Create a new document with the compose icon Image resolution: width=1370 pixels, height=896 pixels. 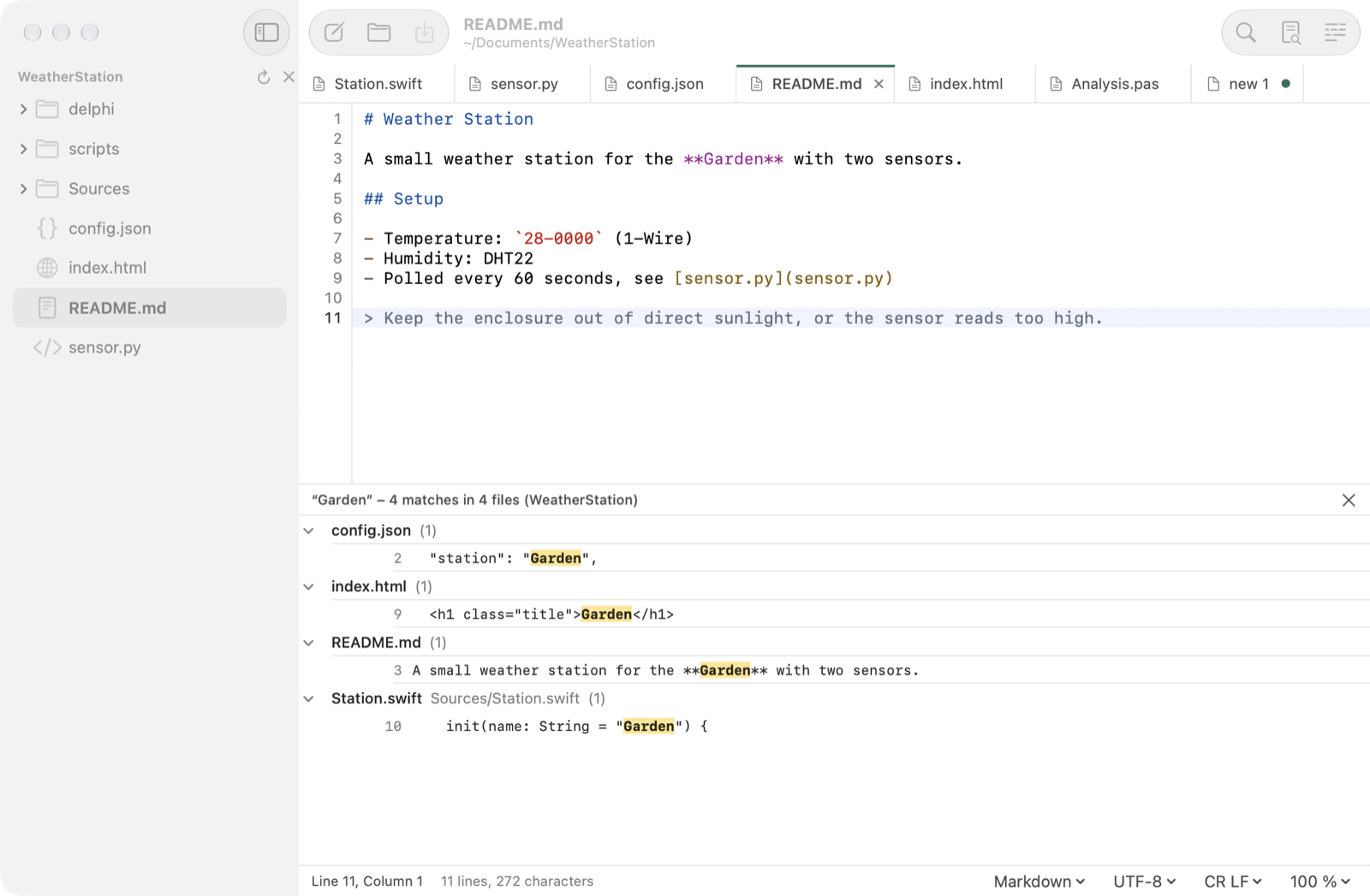tap(334, 33)
